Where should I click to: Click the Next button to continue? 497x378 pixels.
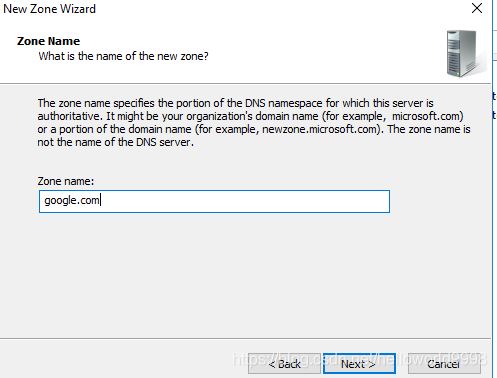pyautogui.click(x=359, y=364)
